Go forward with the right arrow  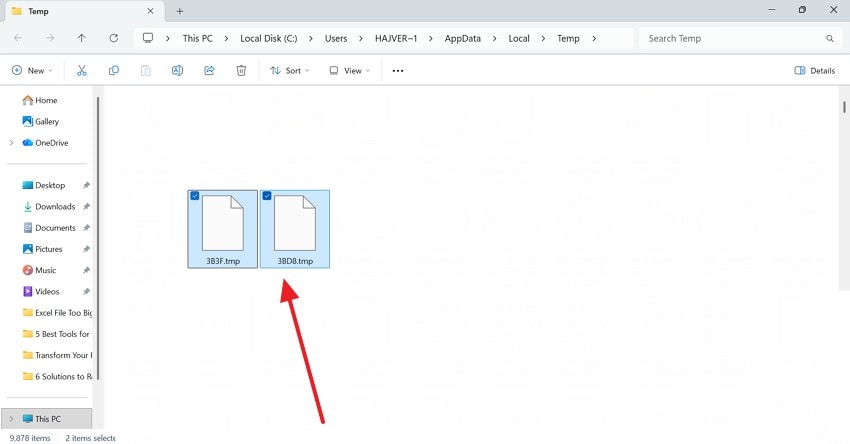coord(50,38)
